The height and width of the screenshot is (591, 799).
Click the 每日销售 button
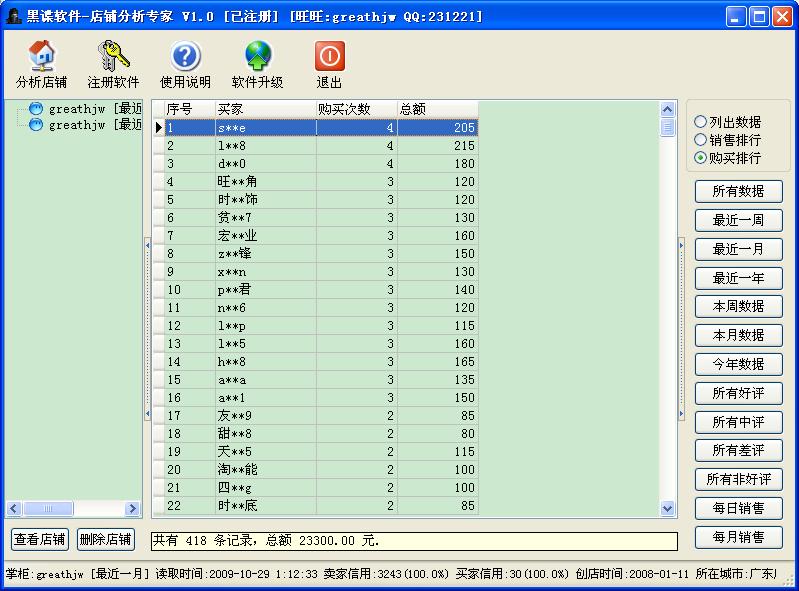(x=738, y=508)
